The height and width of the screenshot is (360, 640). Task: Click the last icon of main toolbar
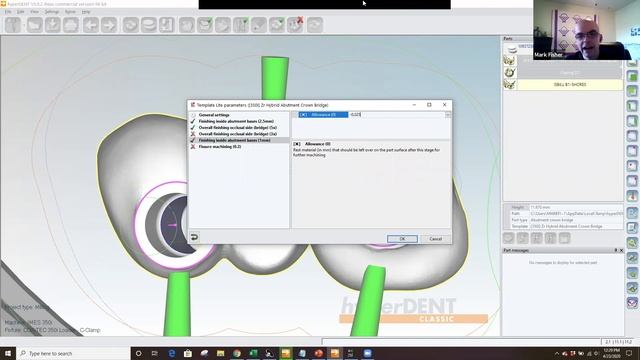tap(315, 25)
